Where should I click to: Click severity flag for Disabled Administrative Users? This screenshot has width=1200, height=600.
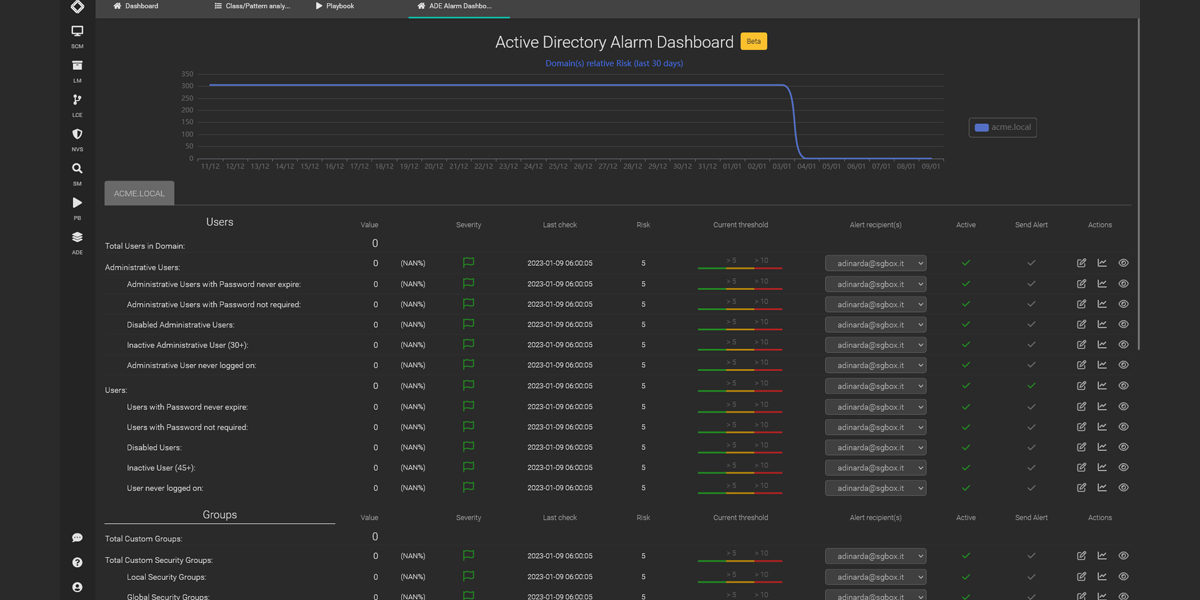pos(468,324)
